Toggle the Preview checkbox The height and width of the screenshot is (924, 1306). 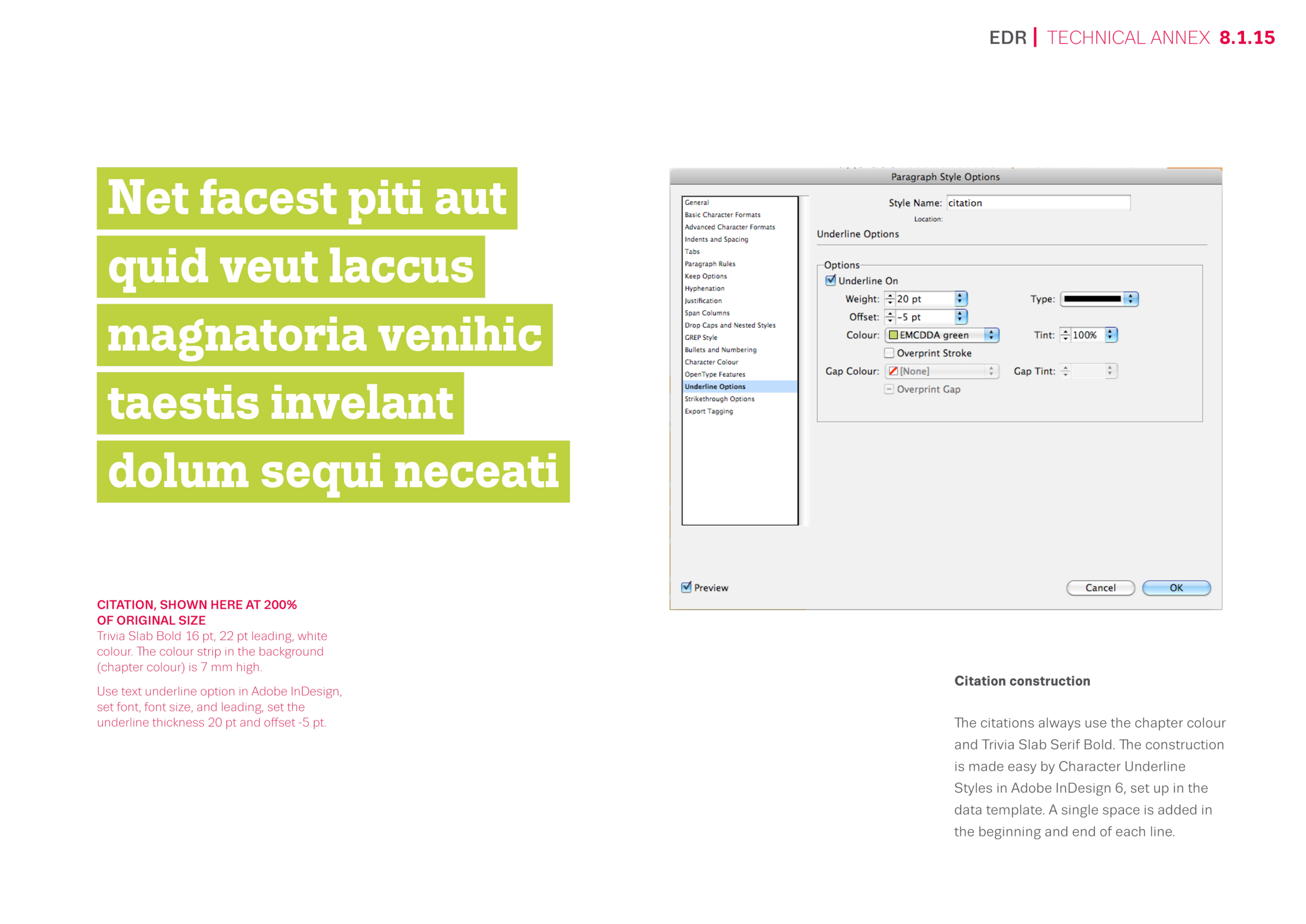[687, 587]
